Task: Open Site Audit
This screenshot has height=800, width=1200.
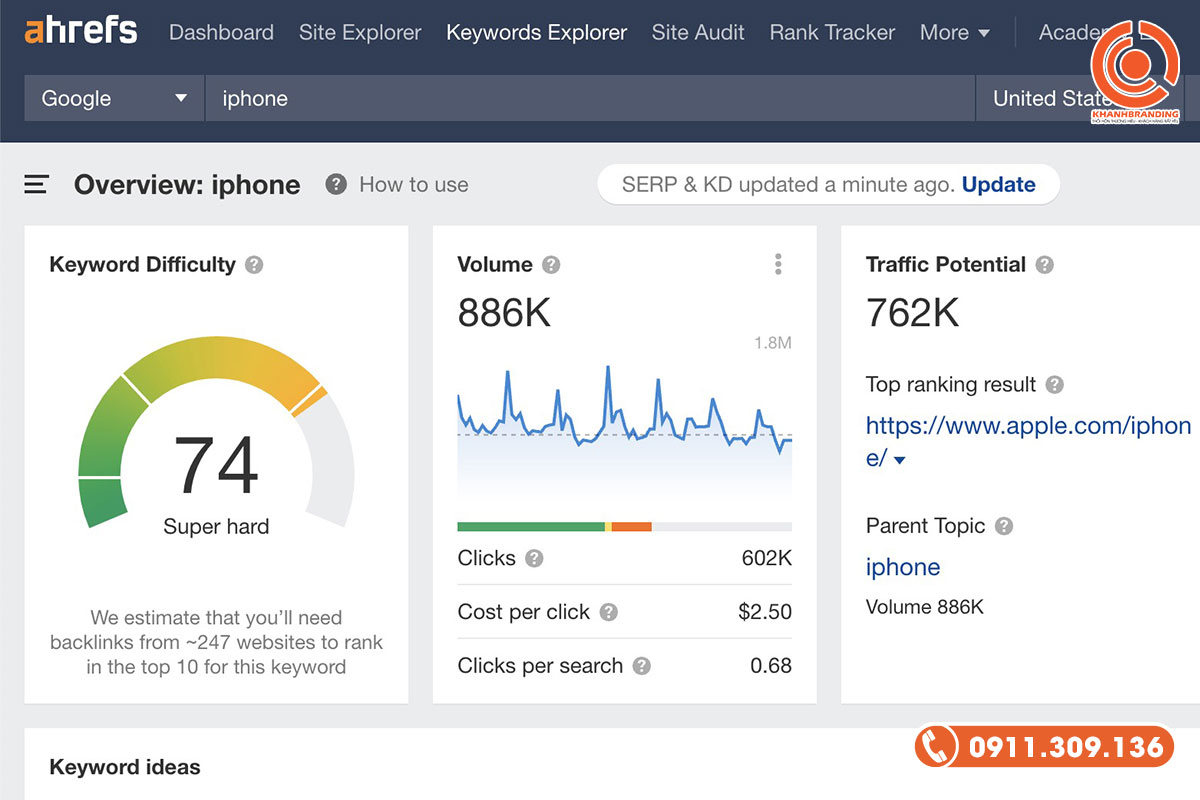Action: 698,32
